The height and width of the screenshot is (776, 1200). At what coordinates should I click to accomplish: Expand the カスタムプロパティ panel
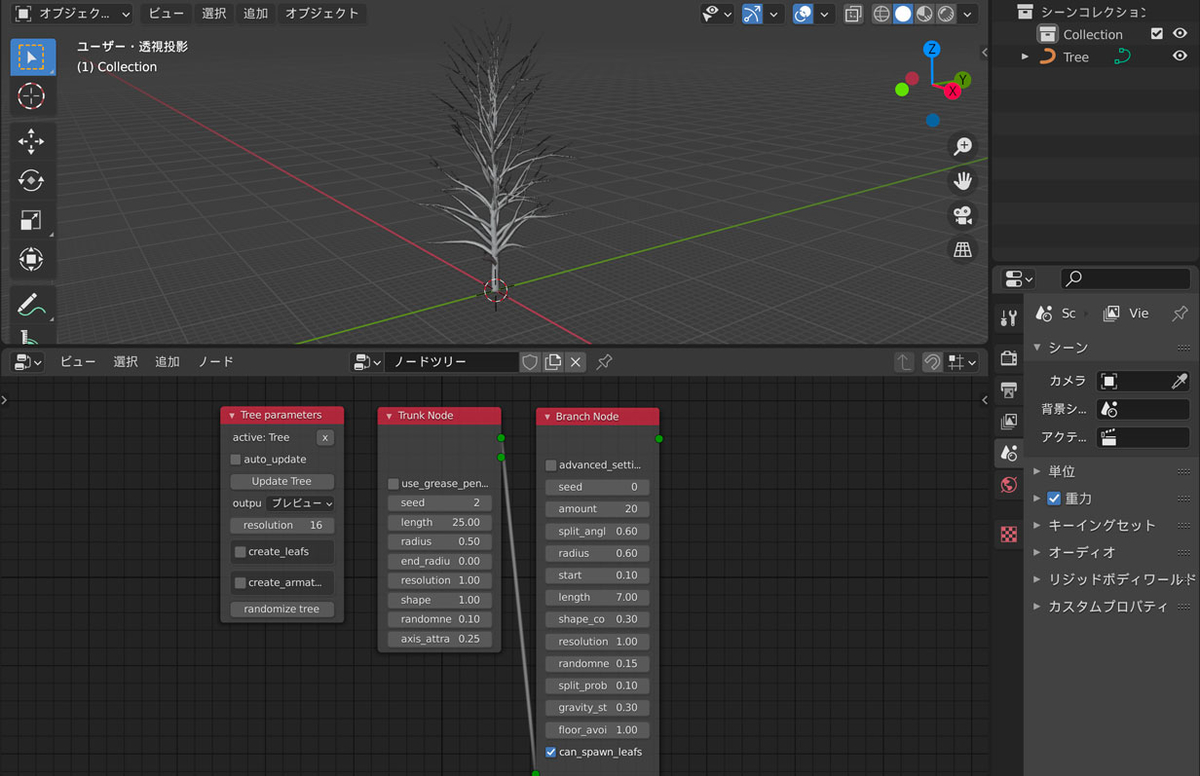tap(1038, 606)
